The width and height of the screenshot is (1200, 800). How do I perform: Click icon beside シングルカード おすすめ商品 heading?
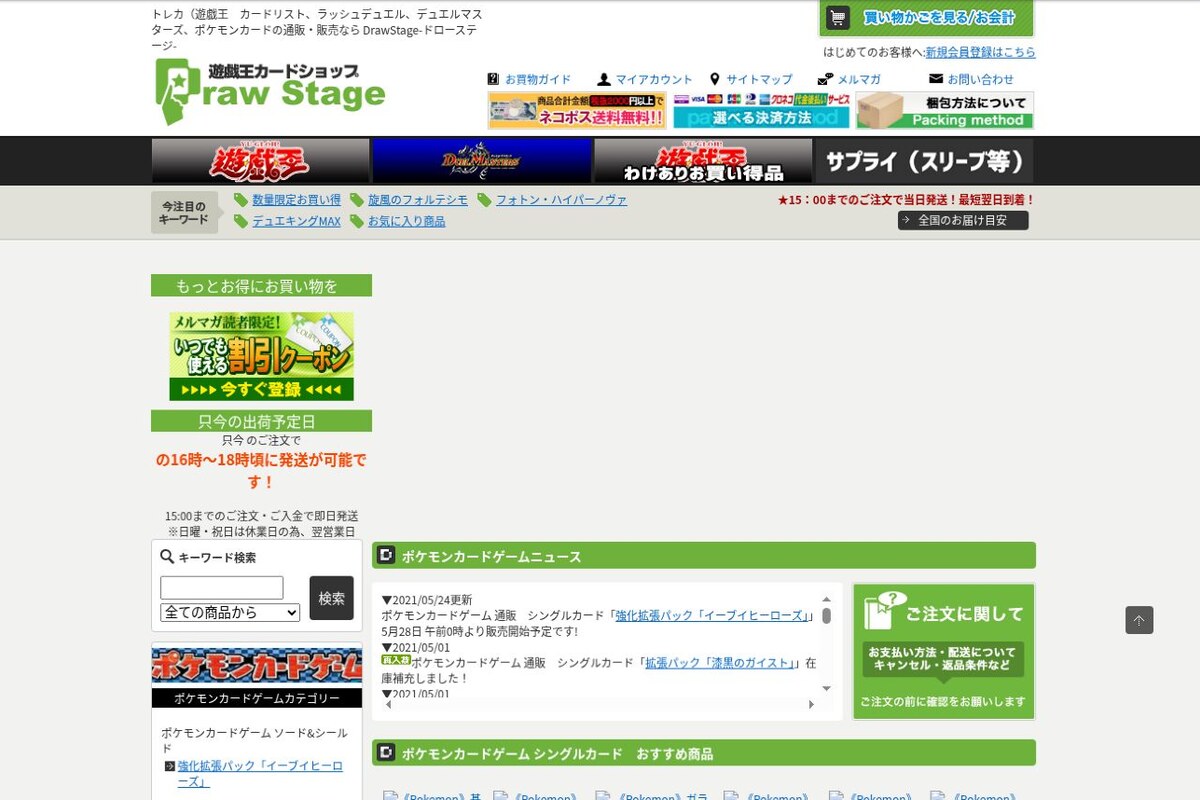(386, 753)
